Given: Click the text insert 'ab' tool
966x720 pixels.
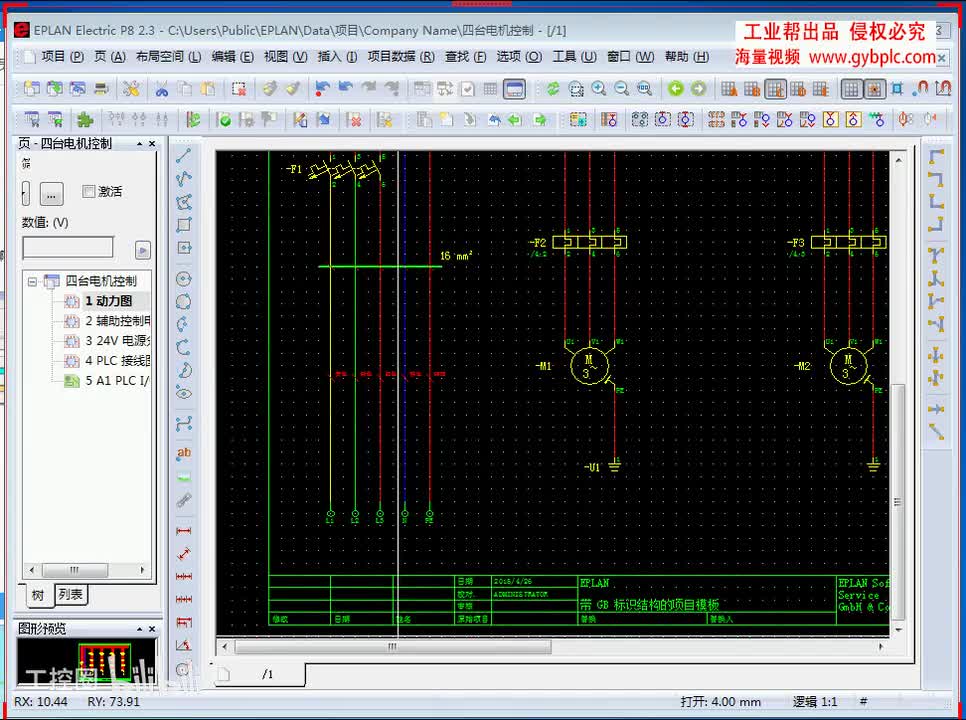Looking at the screenshot, I should point(184,453).
